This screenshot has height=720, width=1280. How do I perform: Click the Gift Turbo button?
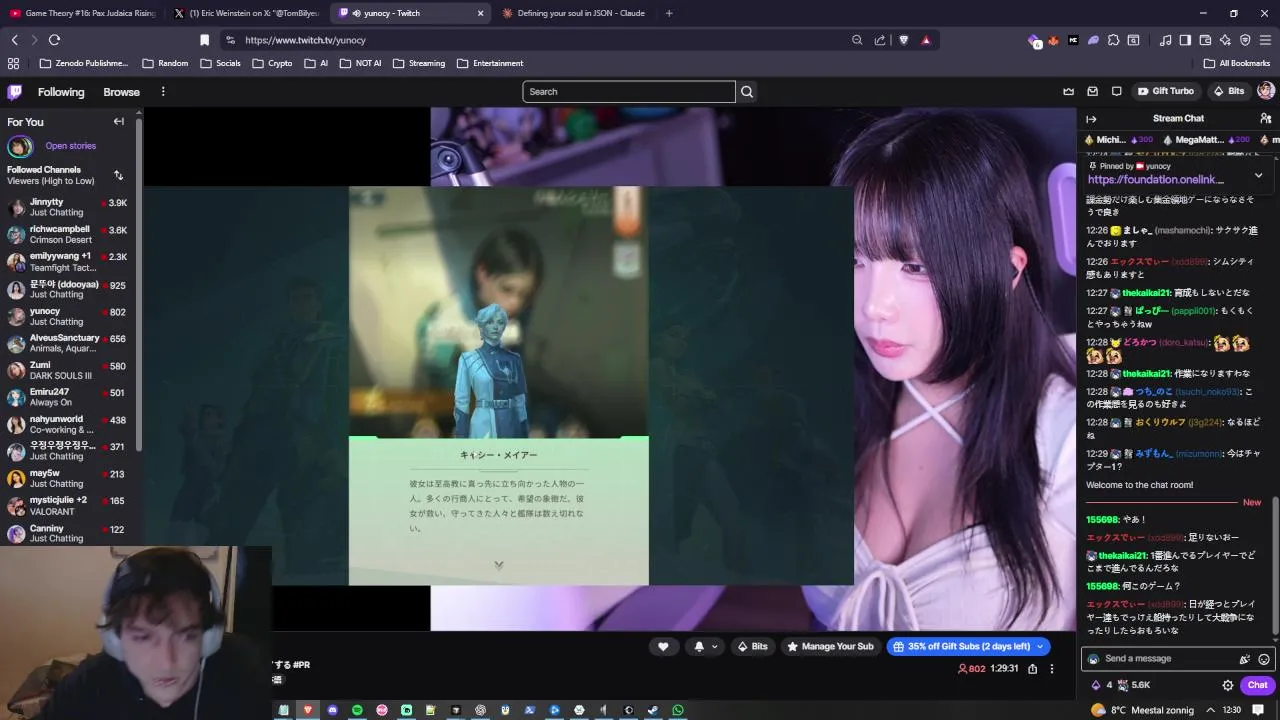pos(1166,91)
